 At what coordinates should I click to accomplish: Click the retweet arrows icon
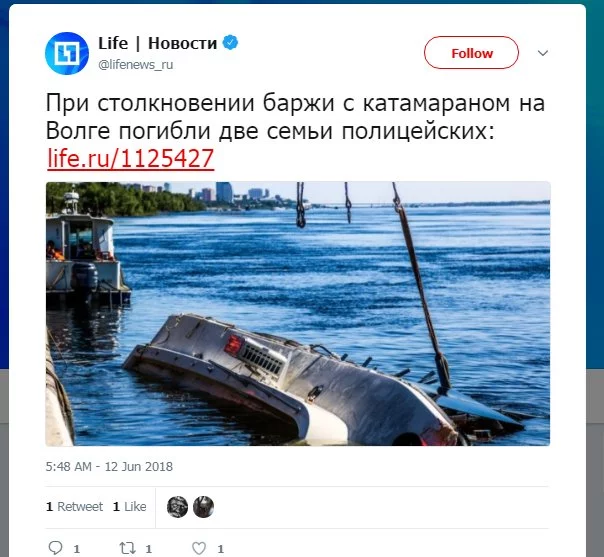tap(127, 548)
